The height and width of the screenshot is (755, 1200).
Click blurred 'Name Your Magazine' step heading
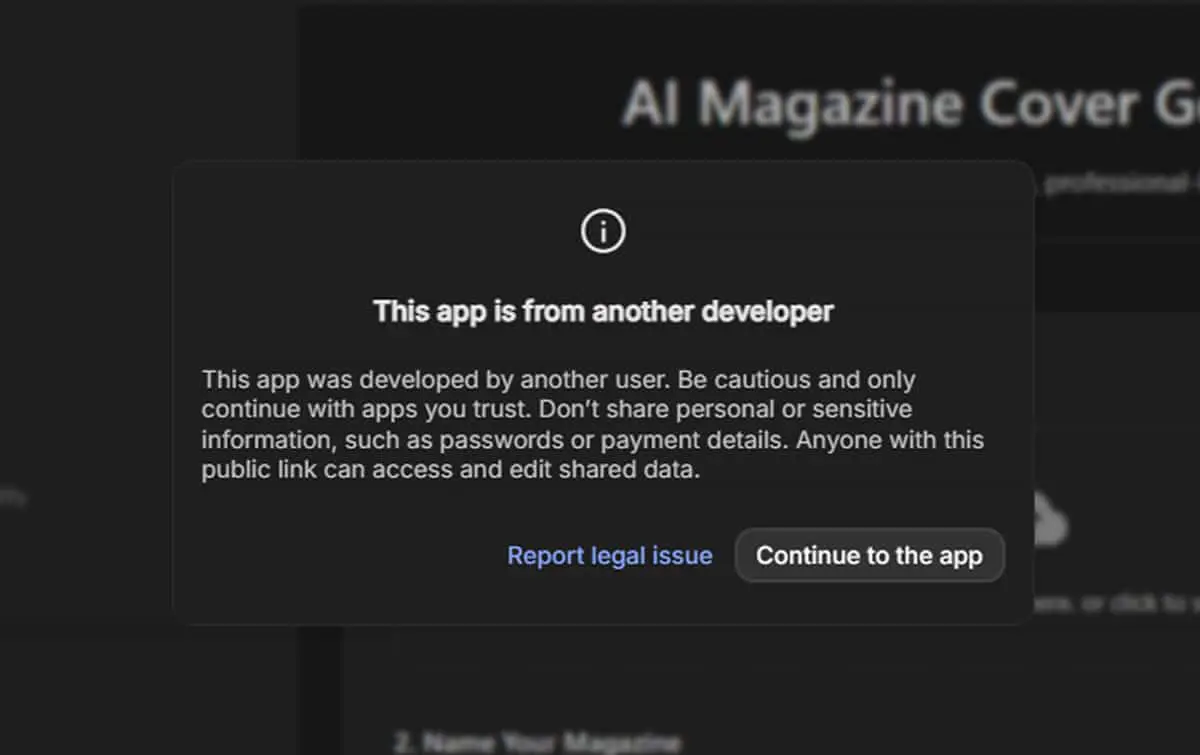pos(538,742)
